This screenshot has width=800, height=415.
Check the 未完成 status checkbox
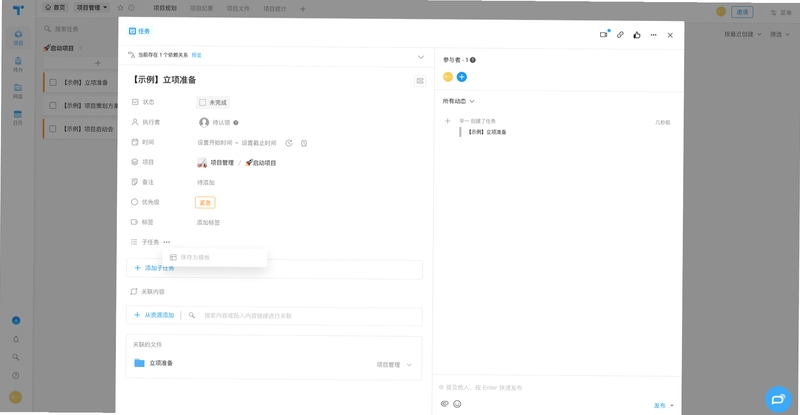pyautogui.click(x=203, y=103)
